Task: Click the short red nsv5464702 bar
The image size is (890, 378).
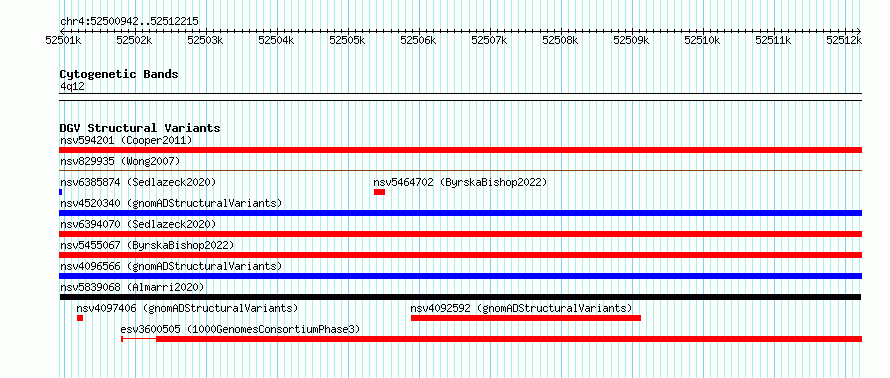Action: pos(379,192)
